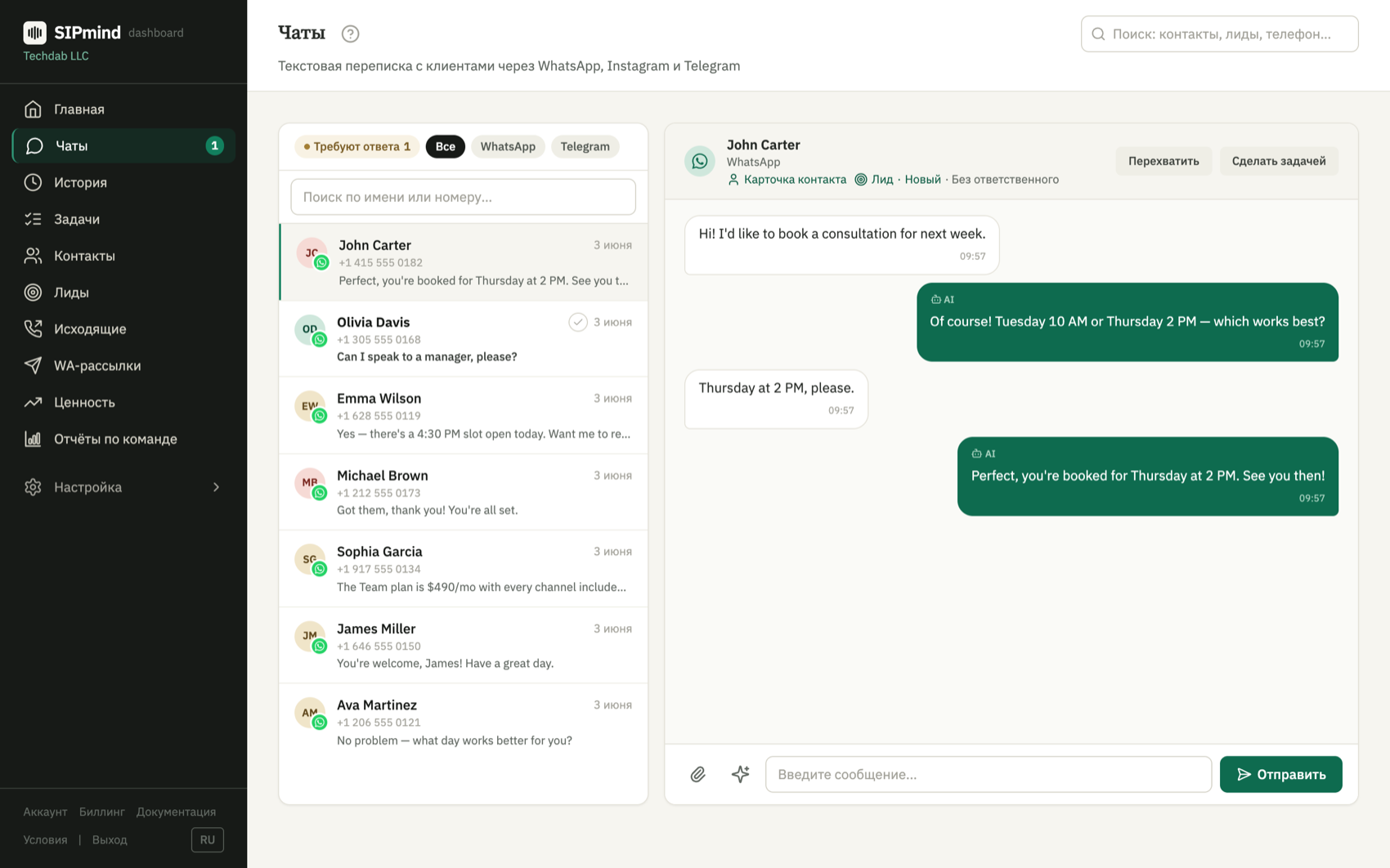
Task: Focus the global search field for контакты, лиды
Action: coord(1219,34)
